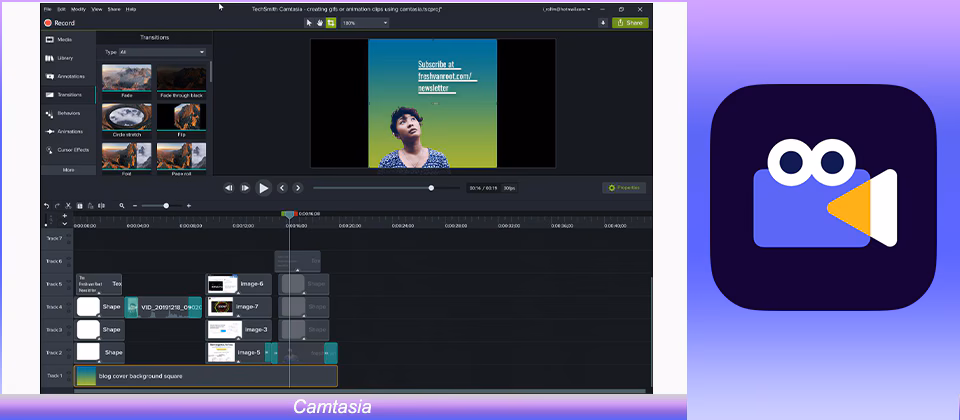Screen dimensions: 960x420
Task: Click the timeline horizontal scrollbar
Action: (x=359, y=391)
